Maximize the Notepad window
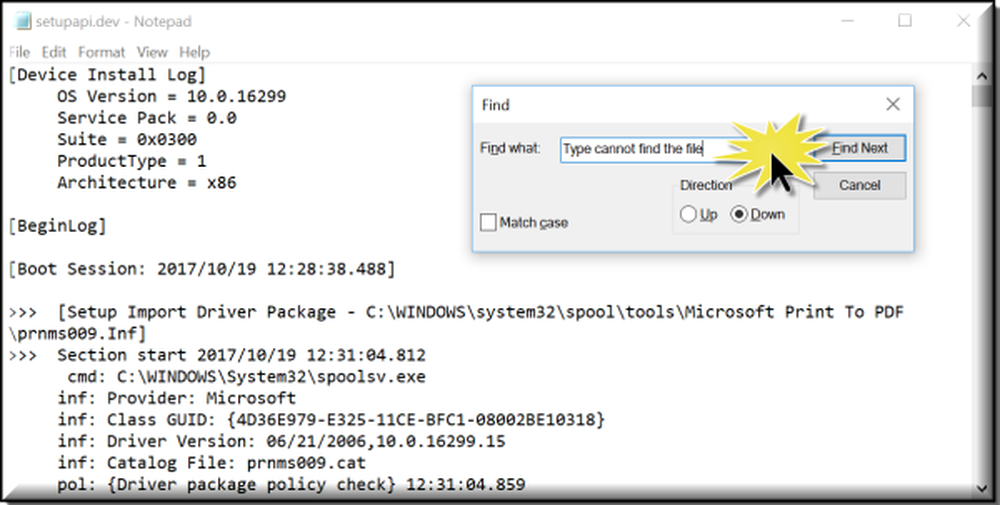 pyautogui.click(x=905, y=20)
